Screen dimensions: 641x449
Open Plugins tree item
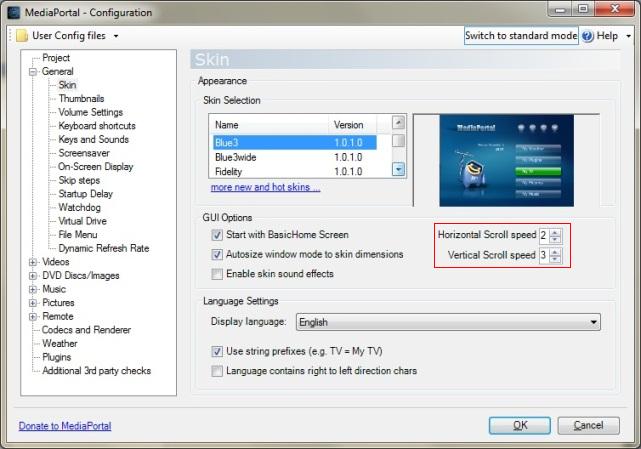pyautogui.click(x=56, y=357)
